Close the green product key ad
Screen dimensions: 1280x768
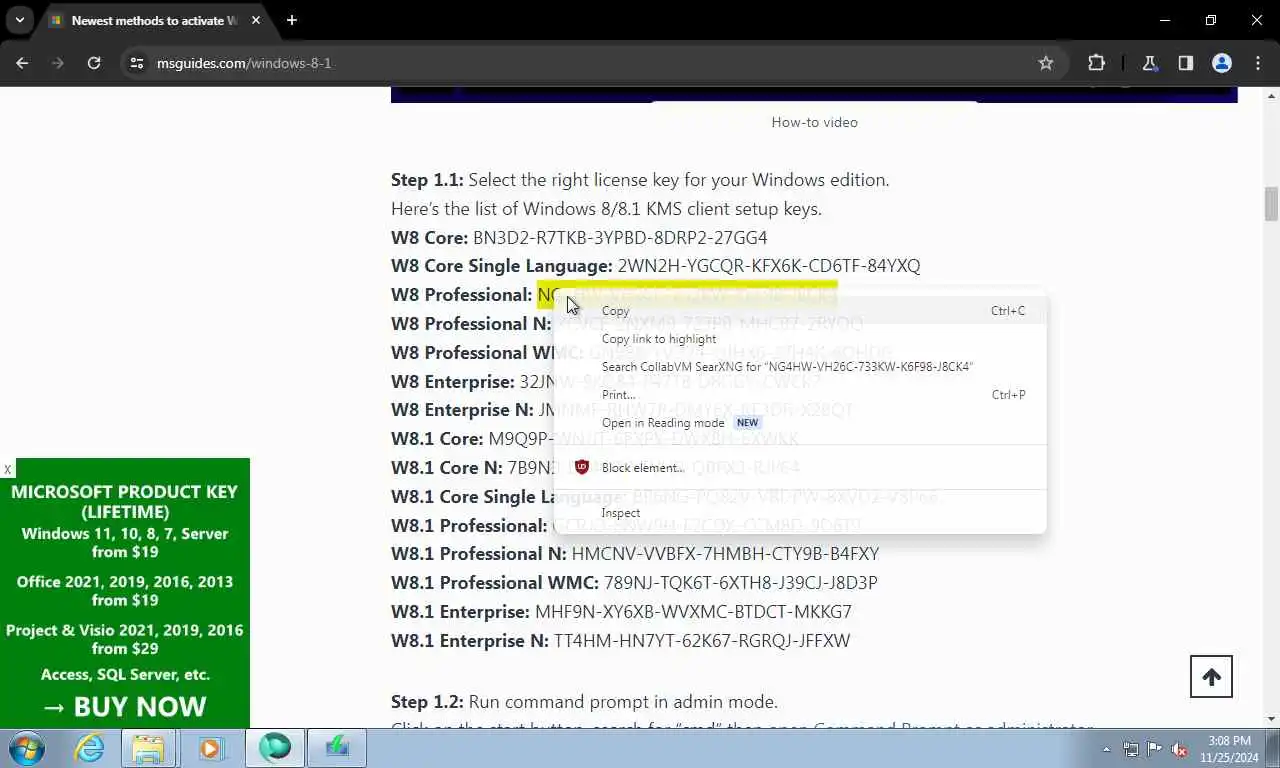(x=7, y=469)
